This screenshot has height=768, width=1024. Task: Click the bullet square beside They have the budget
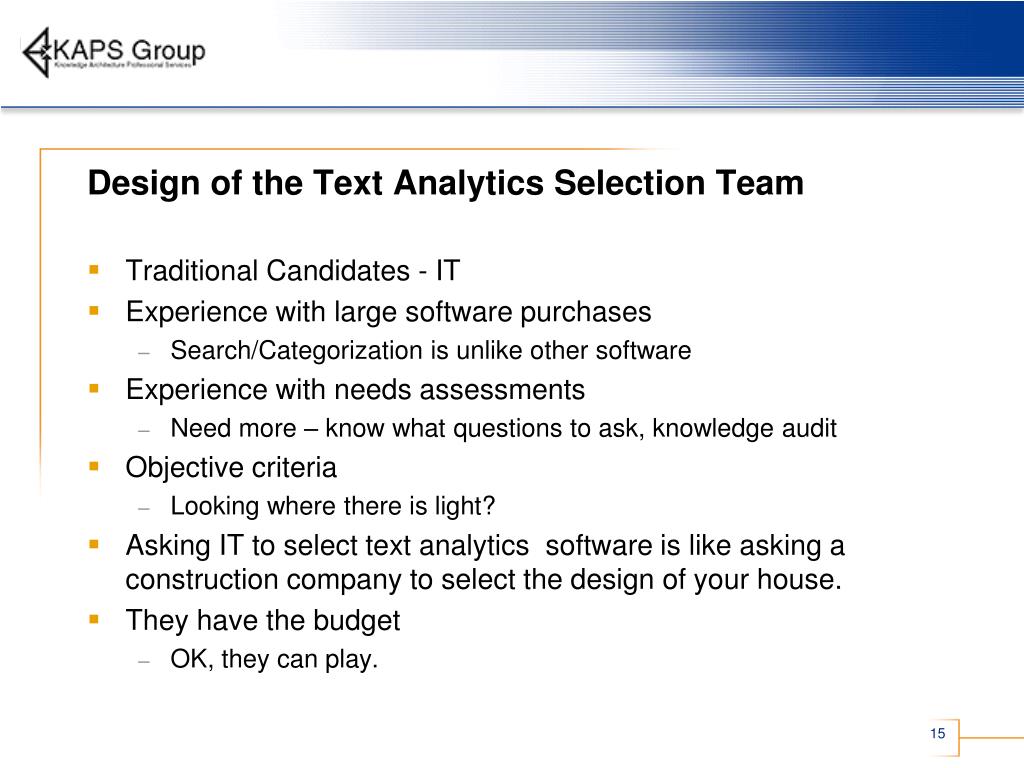click(94, 619)
